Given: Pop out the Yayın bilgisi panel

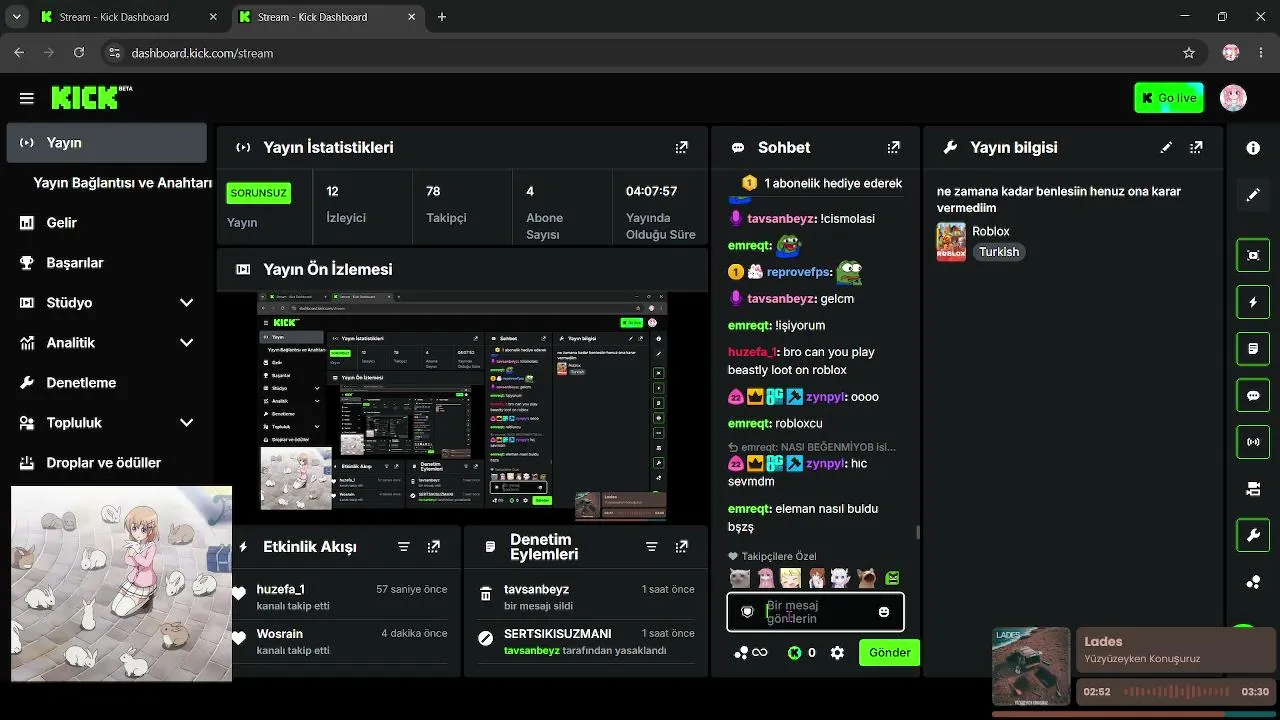Looking at the screenshot, I should pyautogui.click(x=1196, y=147).
